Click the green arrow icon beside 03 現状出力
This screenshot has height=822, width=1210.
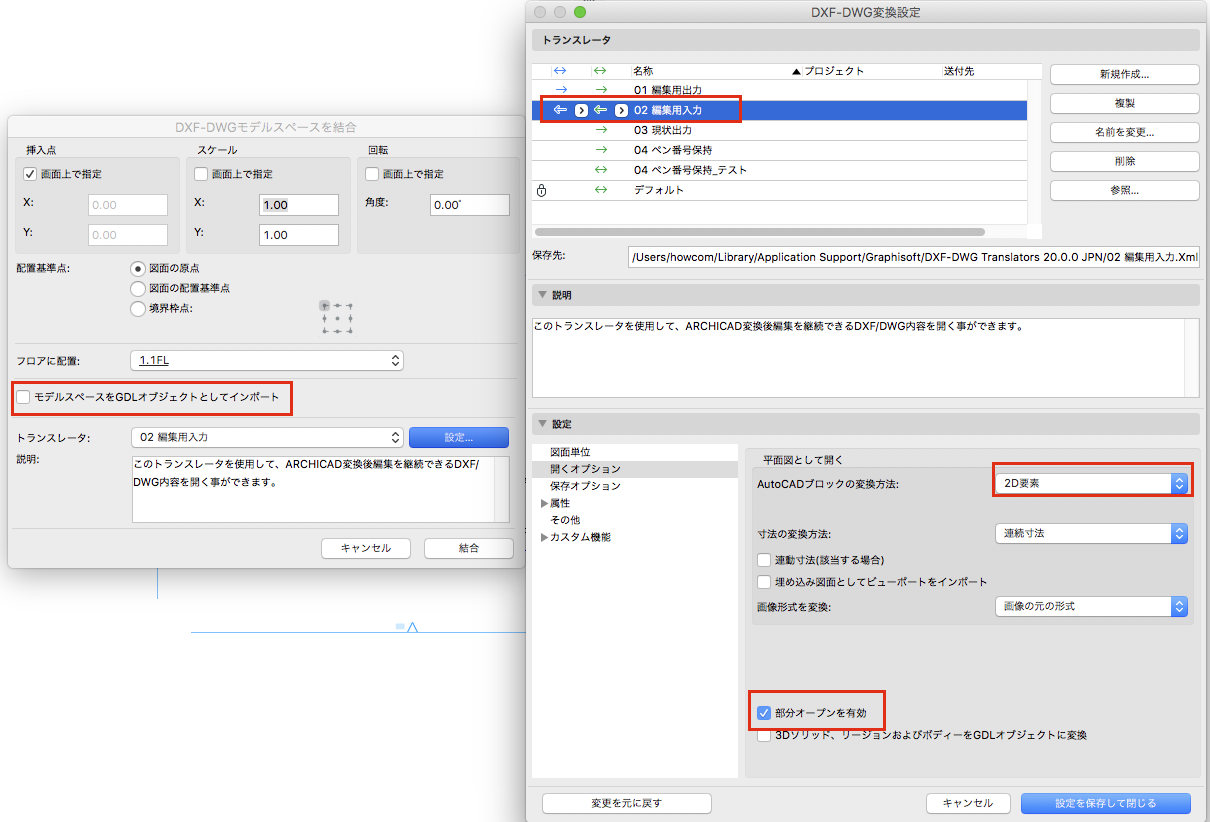600,130
